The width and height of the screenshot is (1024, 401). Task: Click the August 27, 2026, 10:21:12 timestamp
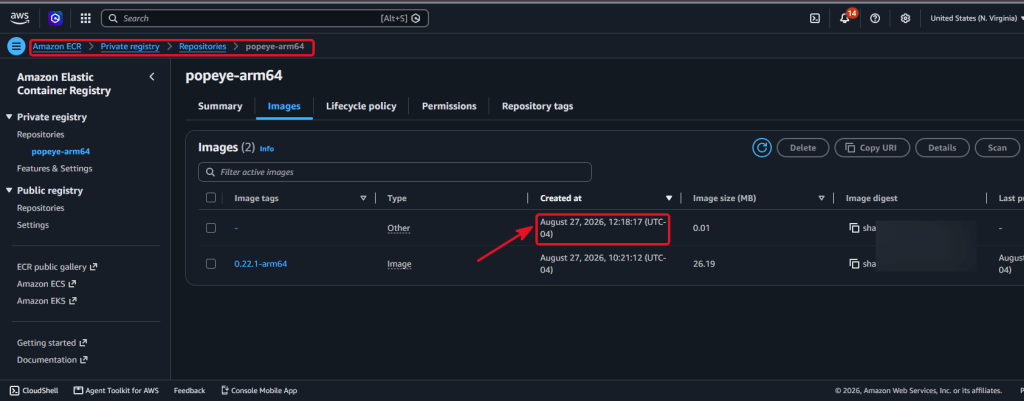[603, 264]
